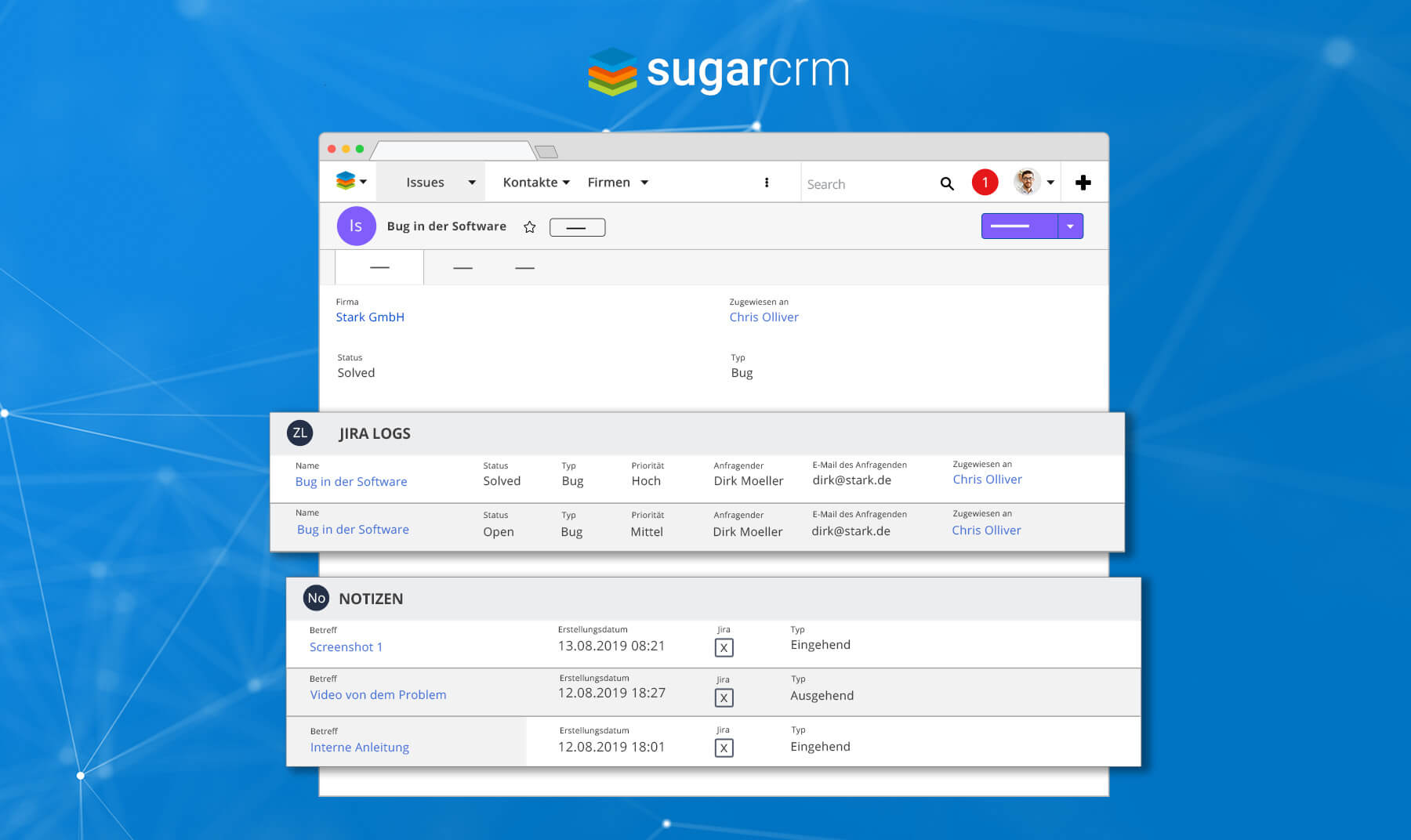
Task: Open the purple action button dropdown arrow
Action: tap(1070, 226)
